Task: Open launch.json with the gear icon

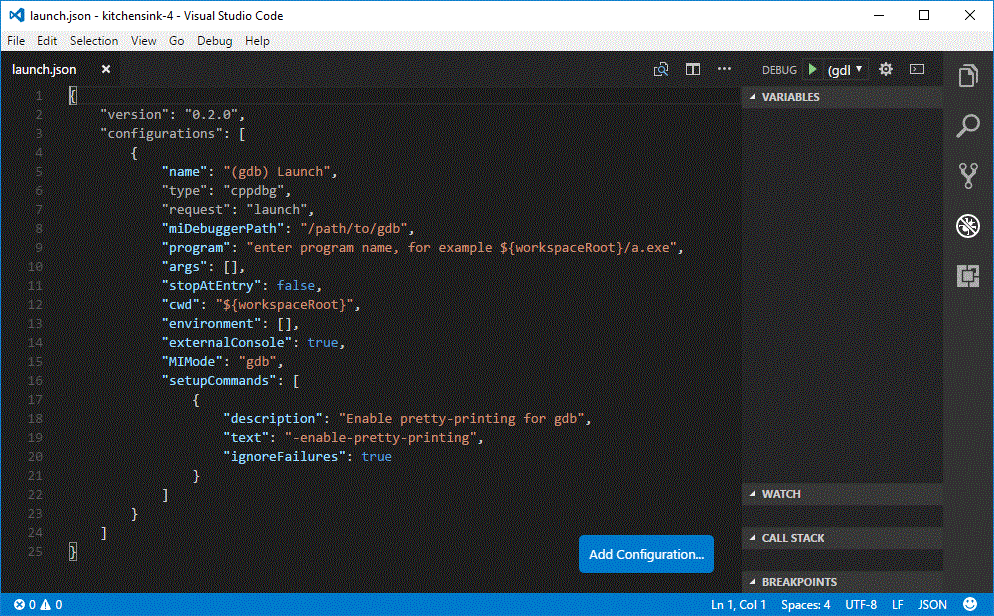Action: (886, 69)
